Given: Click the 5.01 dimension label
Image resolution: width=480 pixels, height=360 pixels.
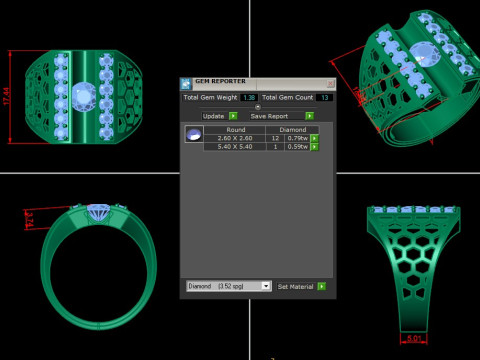Looking at the screenshot, I should tap(414, 339).
